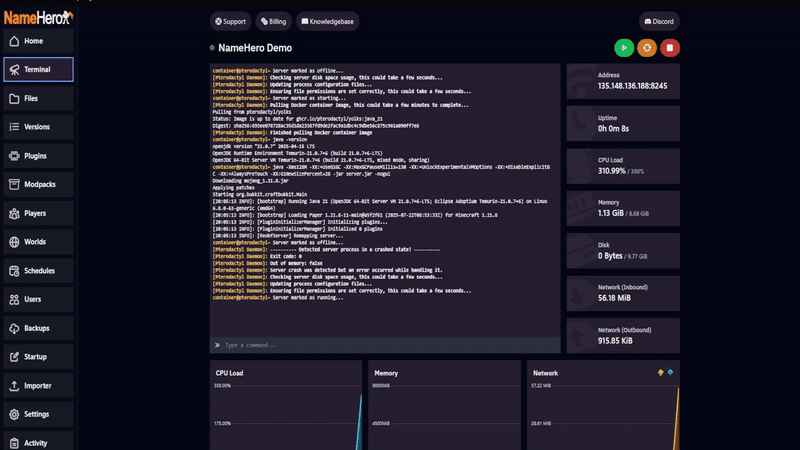Image resolution: width=800 pixels, height=450 pixels.
Task: Click the Memory graph title
Action: pos(386,373)
